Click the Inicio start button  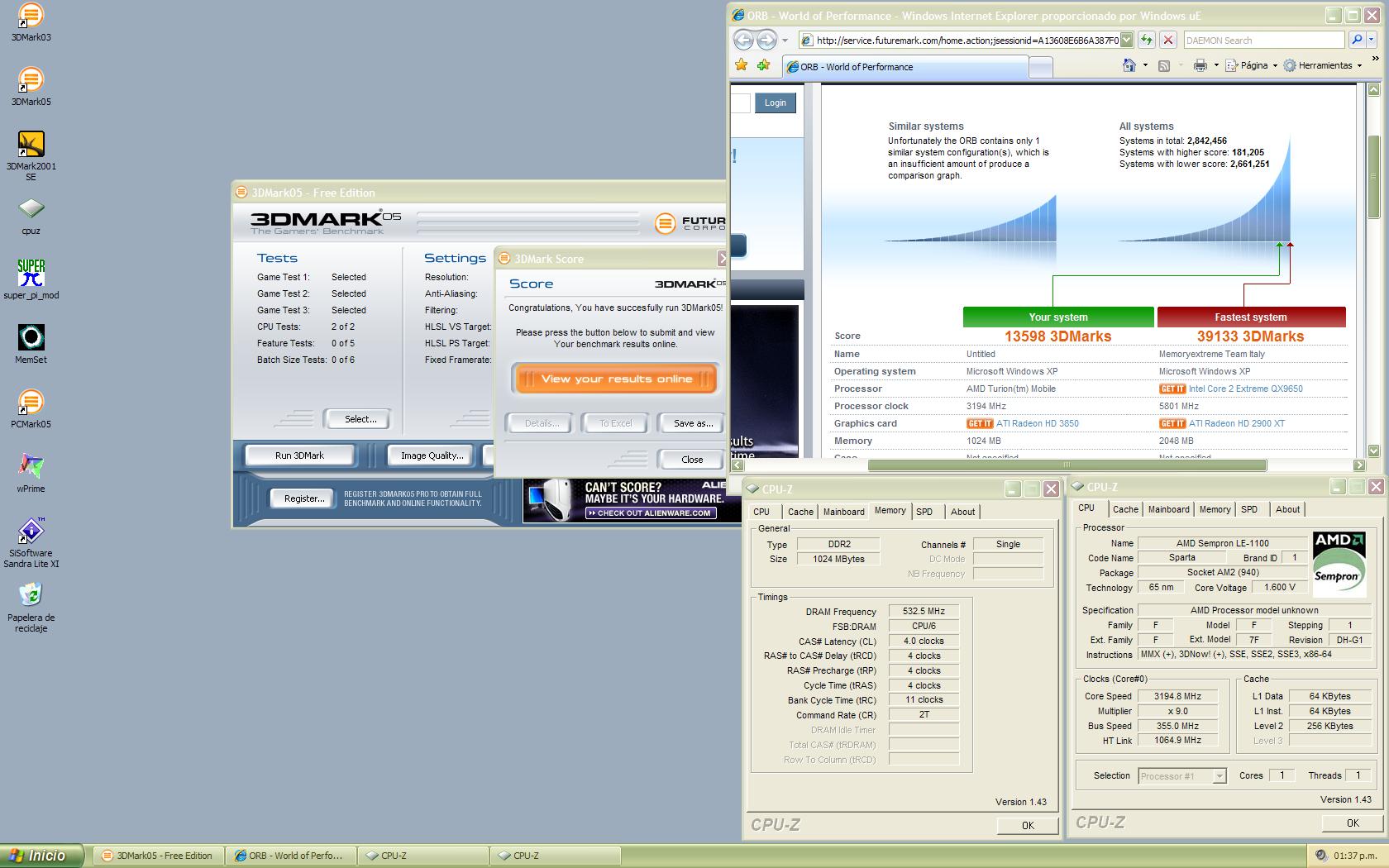point(42,856)
